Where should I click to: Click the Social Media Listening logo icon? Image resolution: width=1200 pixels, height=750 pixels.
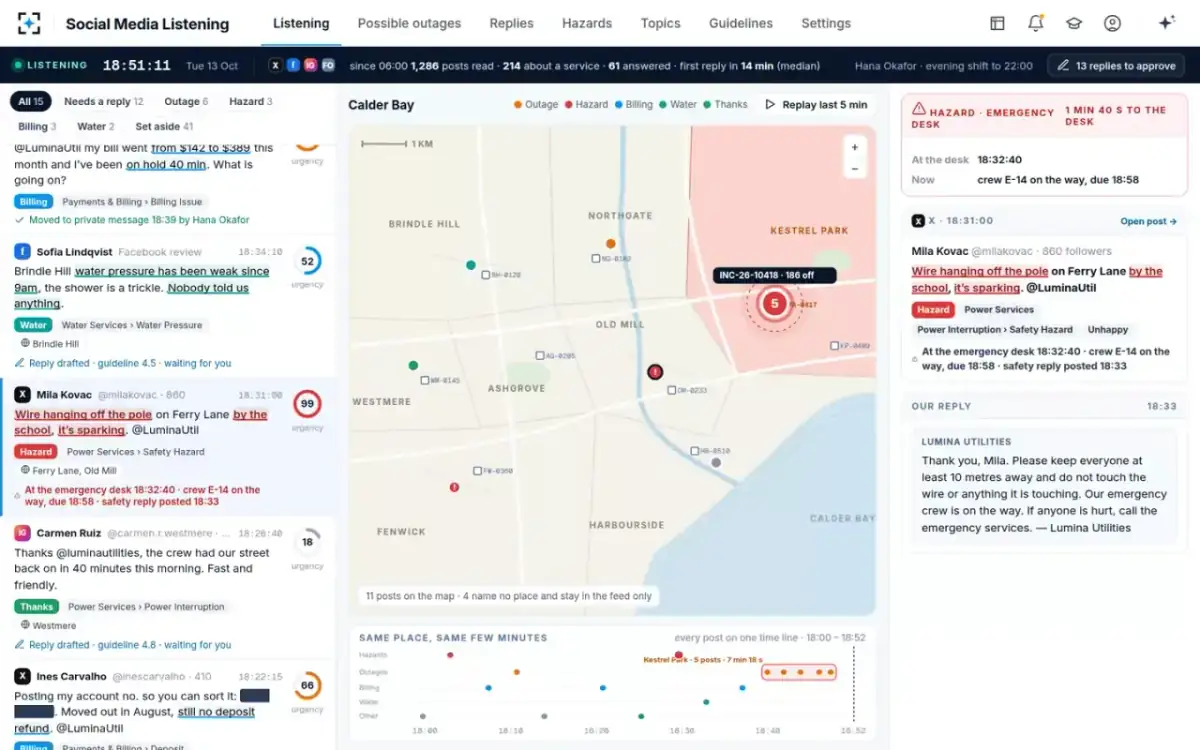[29, 23]
